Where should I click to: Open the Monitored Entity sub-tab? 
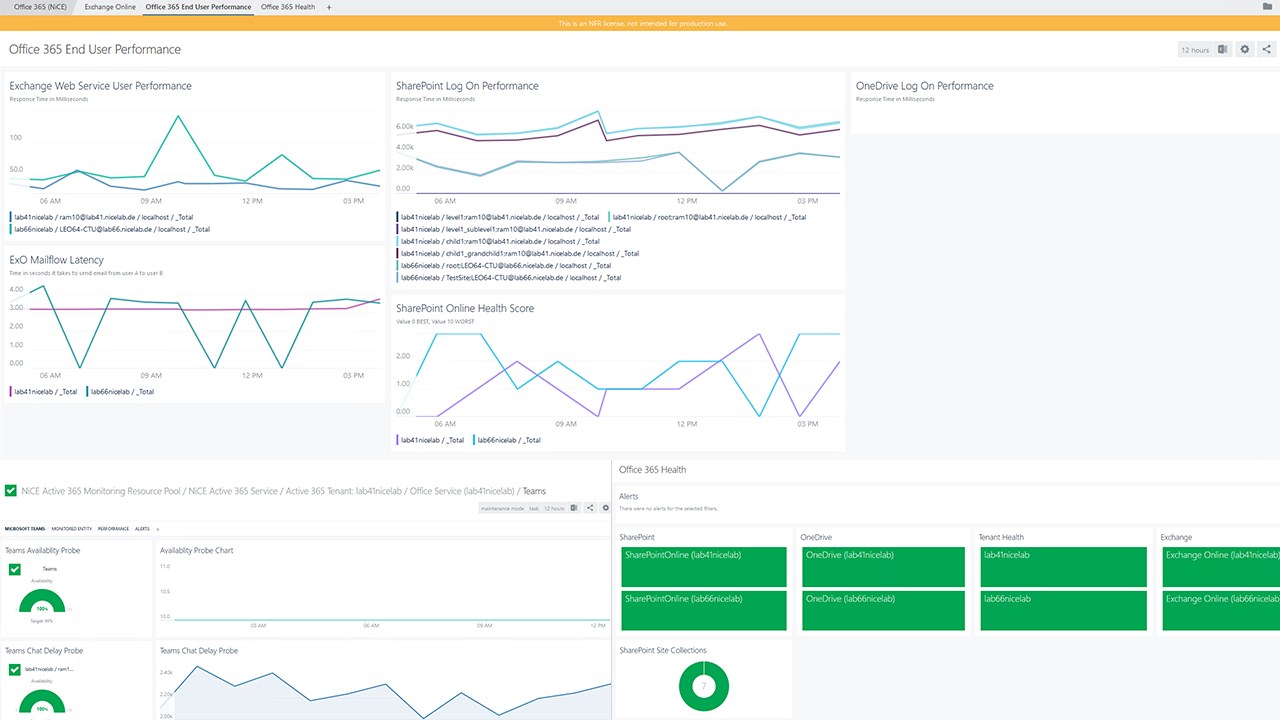[x=72, y=528]
